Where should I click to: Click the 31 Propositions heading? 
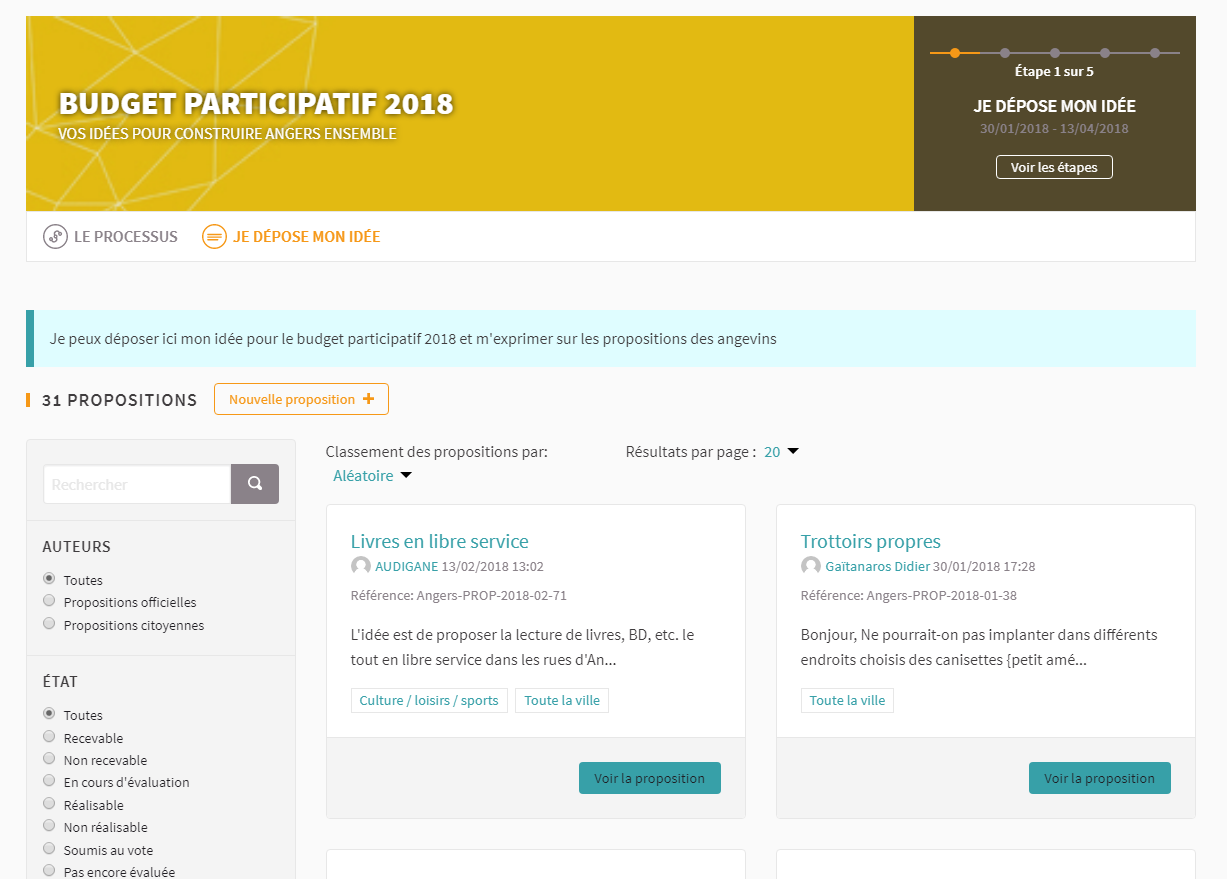[x=120, y=400]
